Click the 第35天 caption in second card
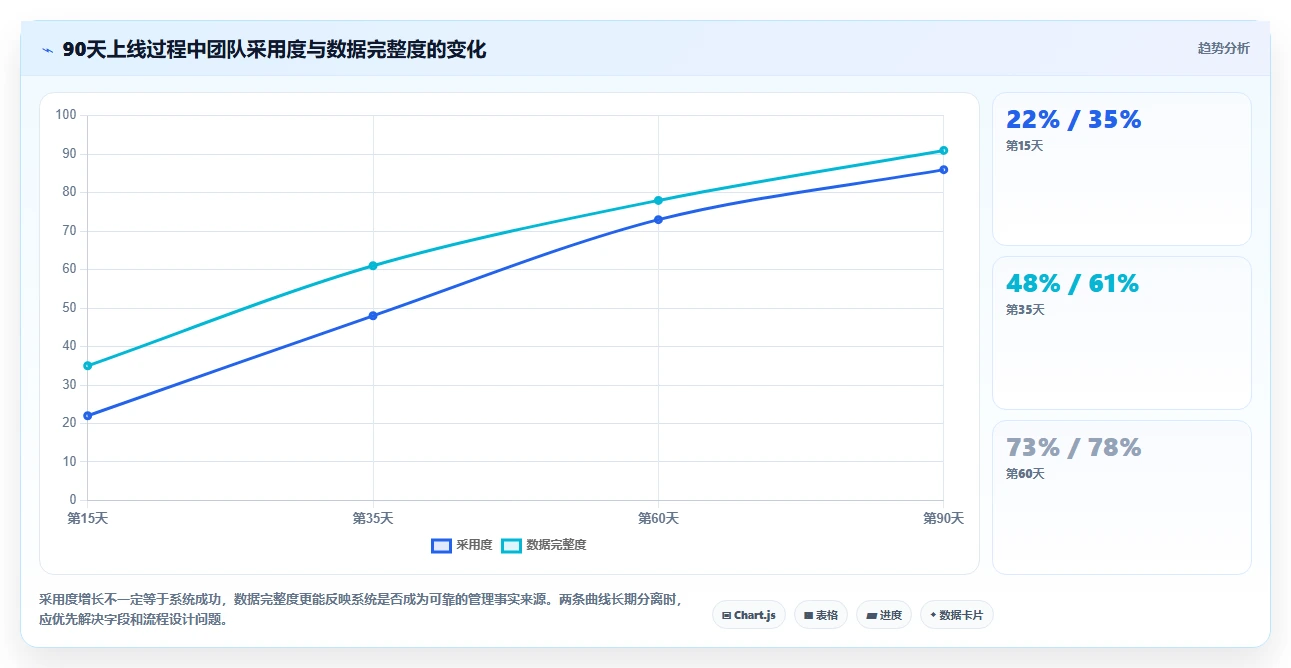1291x668 pixels. [x=1025, y=310]
